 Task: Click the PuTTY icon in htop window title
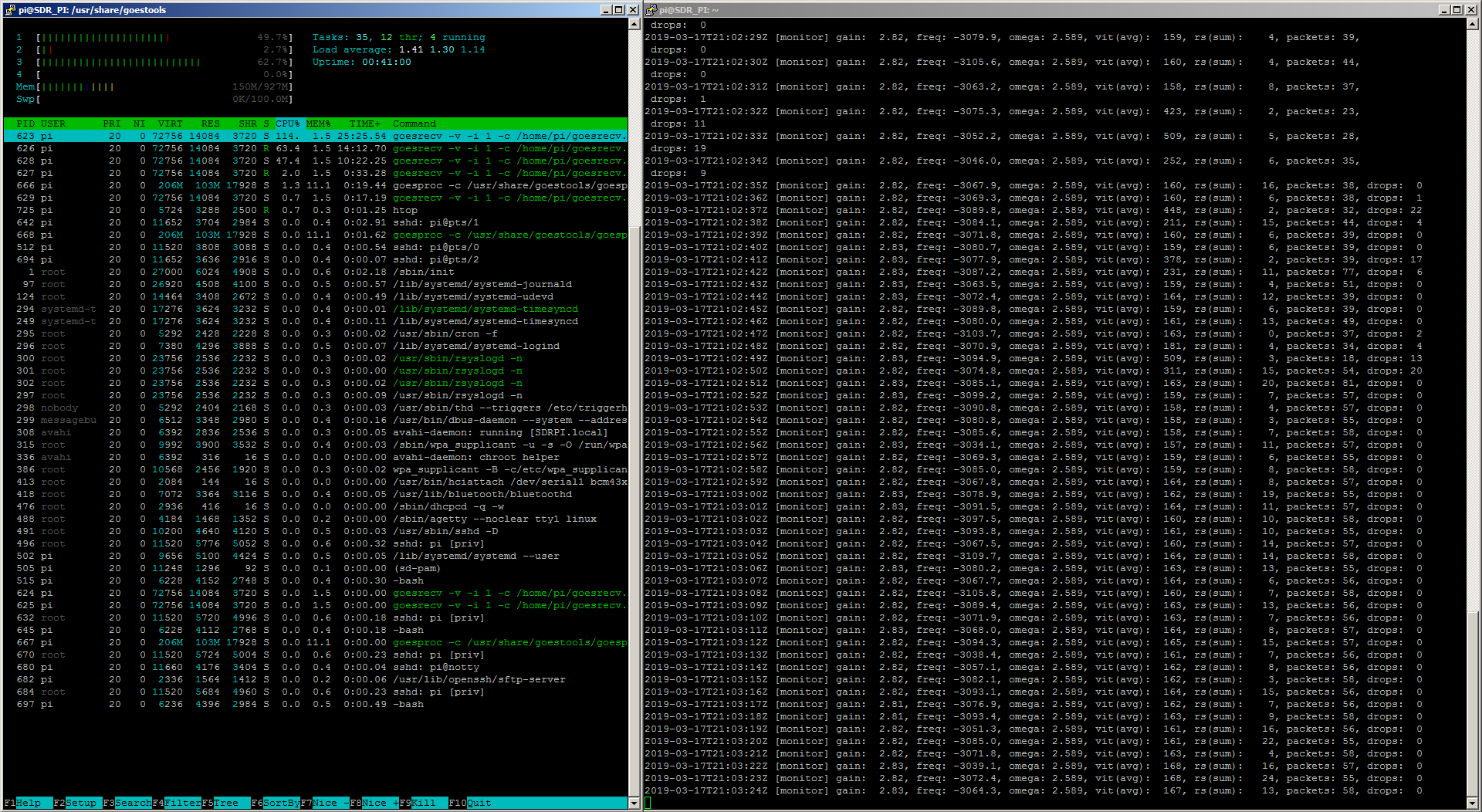coord(10,10)
